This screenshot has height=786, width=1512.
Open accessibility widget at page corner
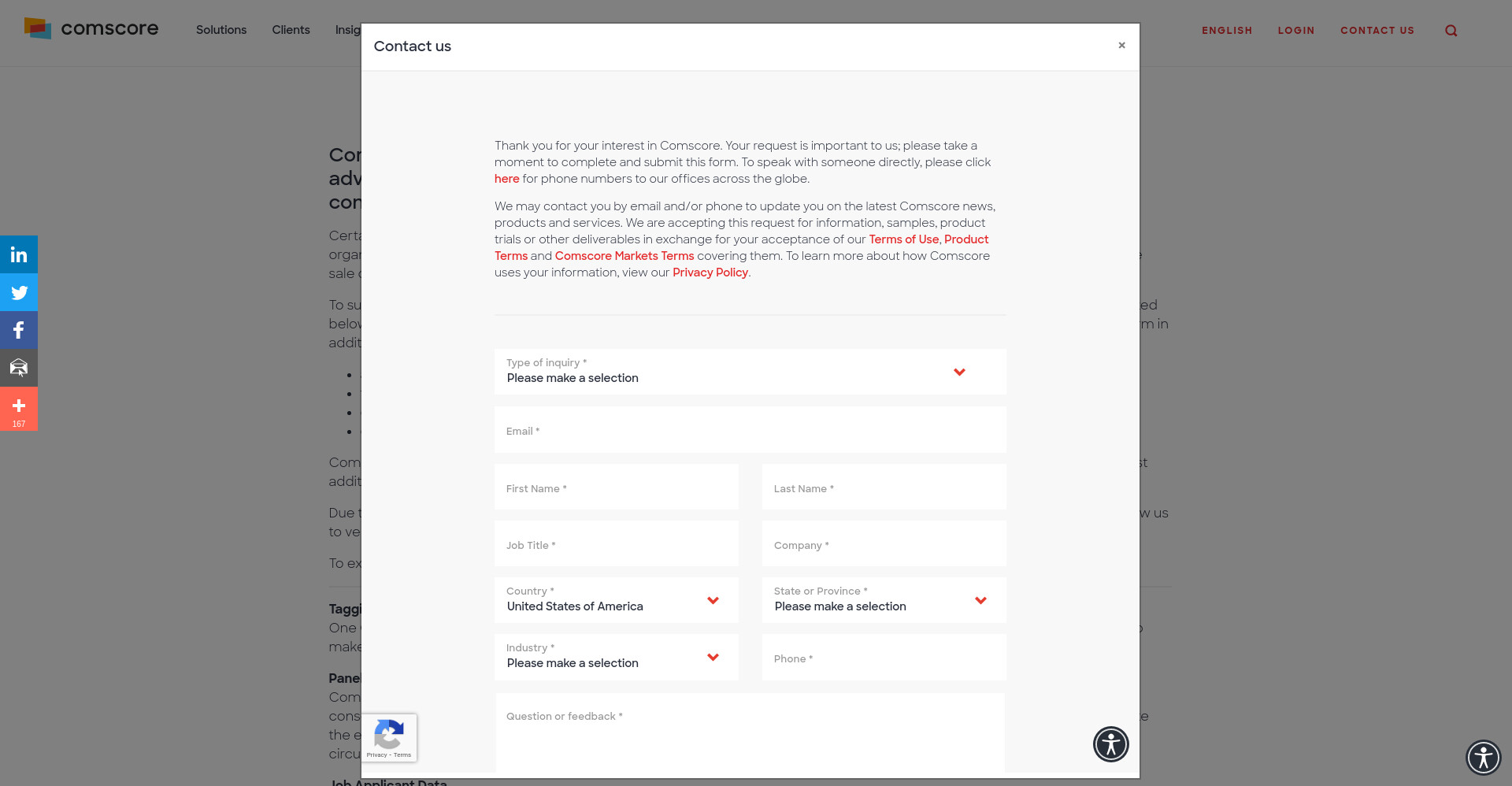(x=1484, y=758)
